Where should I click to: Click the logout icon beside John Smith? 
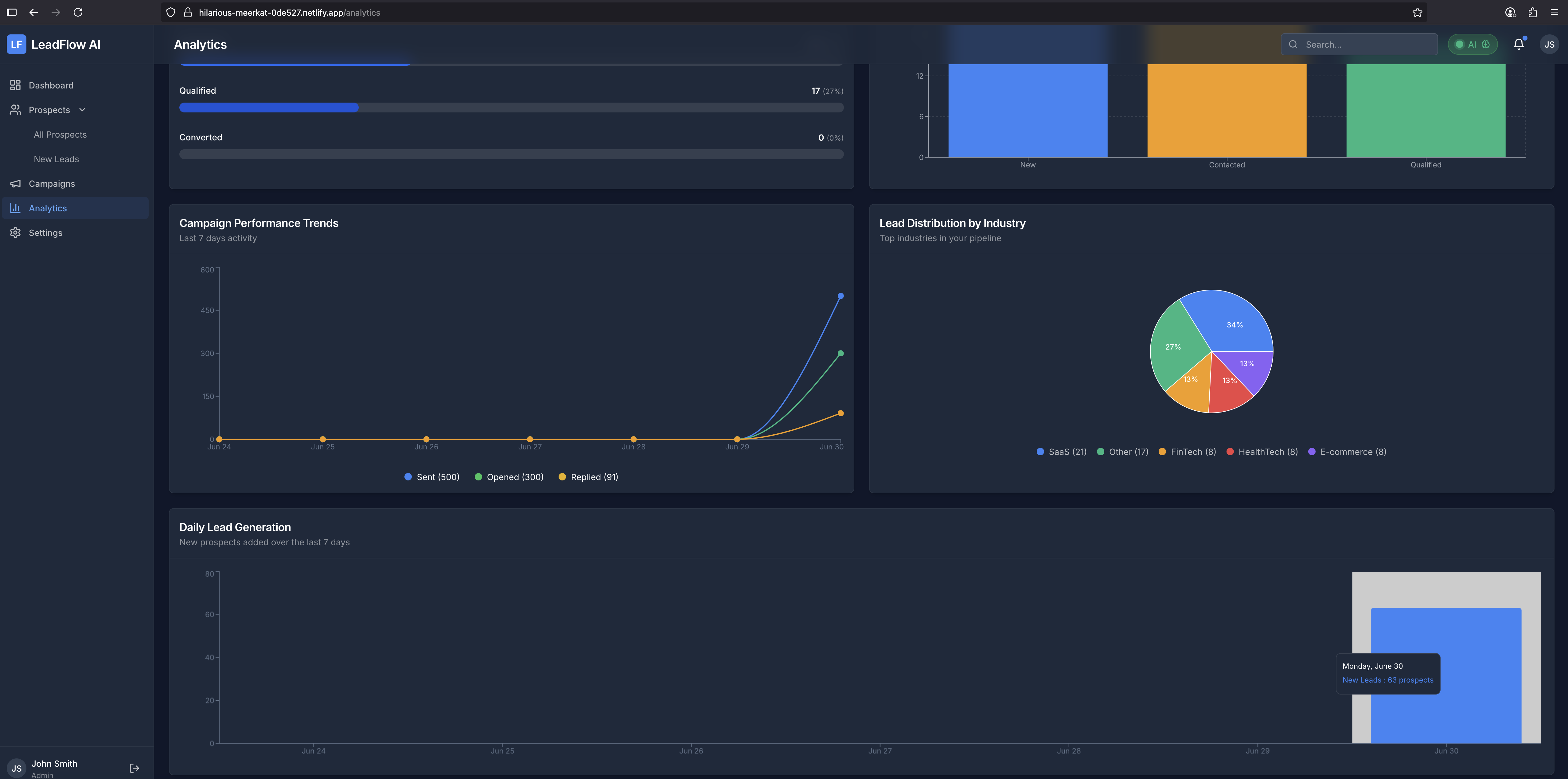pos(135,768)
